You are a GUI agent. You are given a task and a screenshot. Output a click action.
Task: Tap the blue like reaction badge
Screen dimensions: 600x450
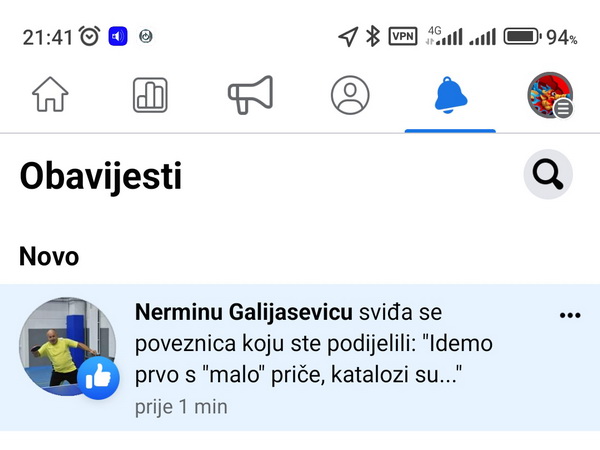click(98, 380)
